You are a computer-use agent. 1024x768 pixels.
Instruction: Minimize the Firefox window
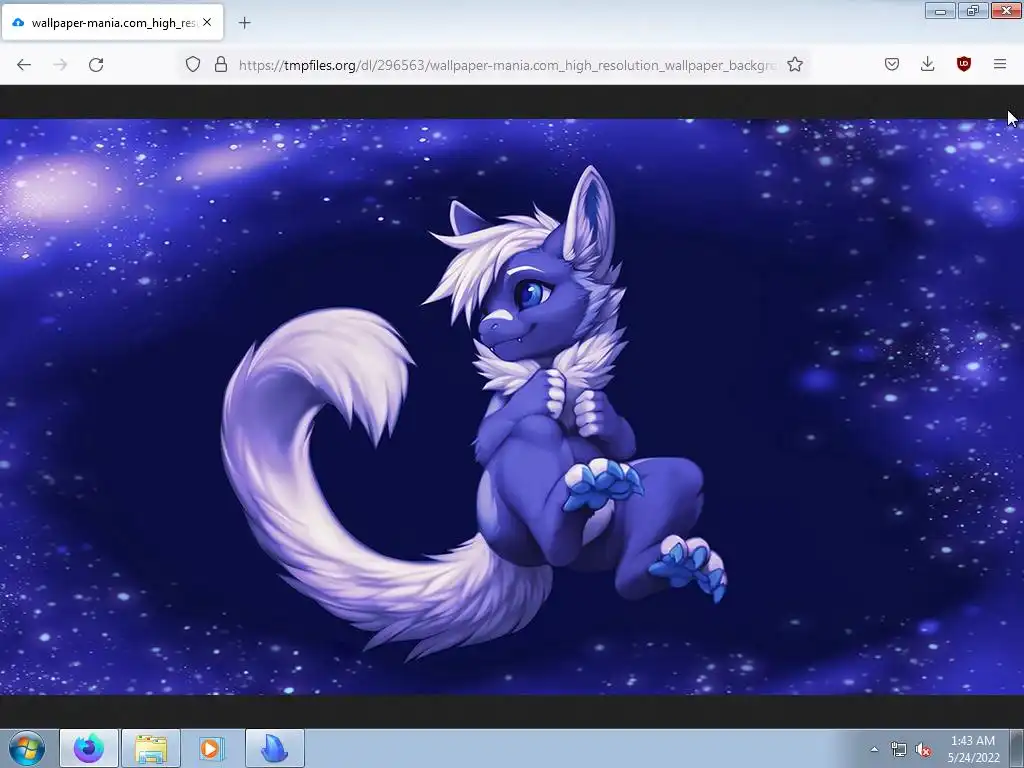click(940, 10)
